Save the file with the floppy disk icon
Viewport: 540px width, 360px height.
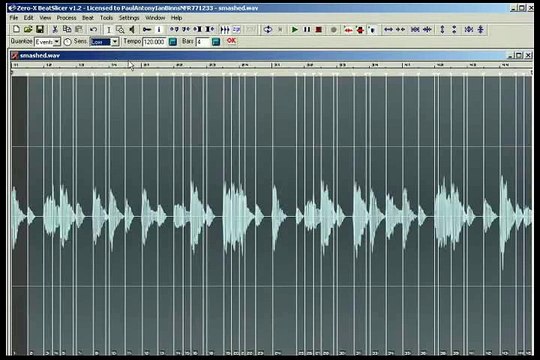click(x=40, y=30)
